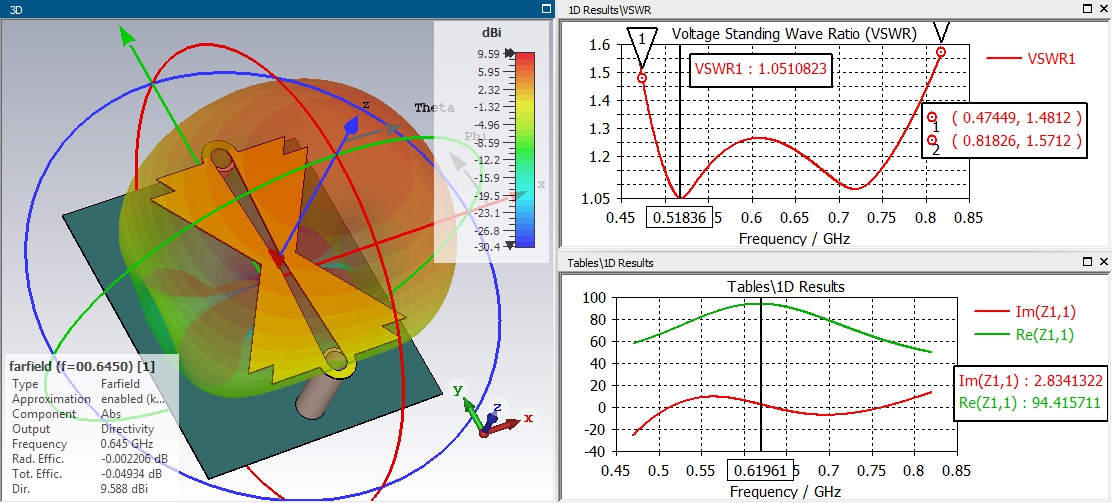Maximize the 3D view window
Screen dimensions: 1112x503
pyautogui.click(x=545, y=9)
